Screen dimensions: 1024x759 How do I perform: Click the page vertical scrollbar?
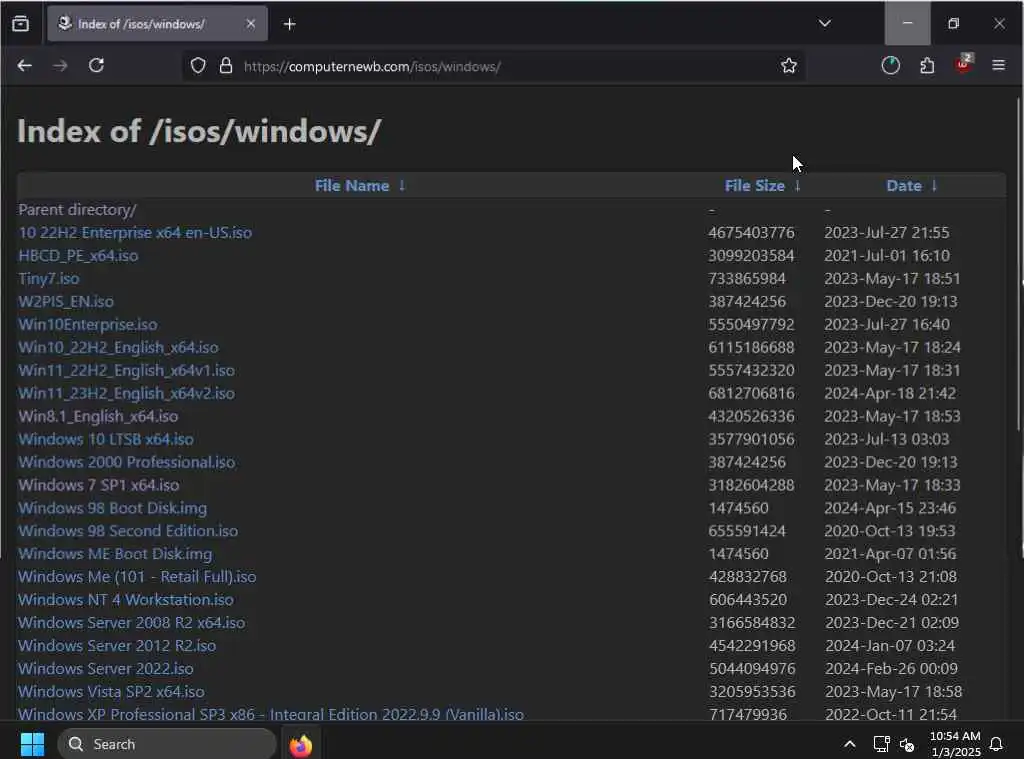click(x=1019, y=264)
